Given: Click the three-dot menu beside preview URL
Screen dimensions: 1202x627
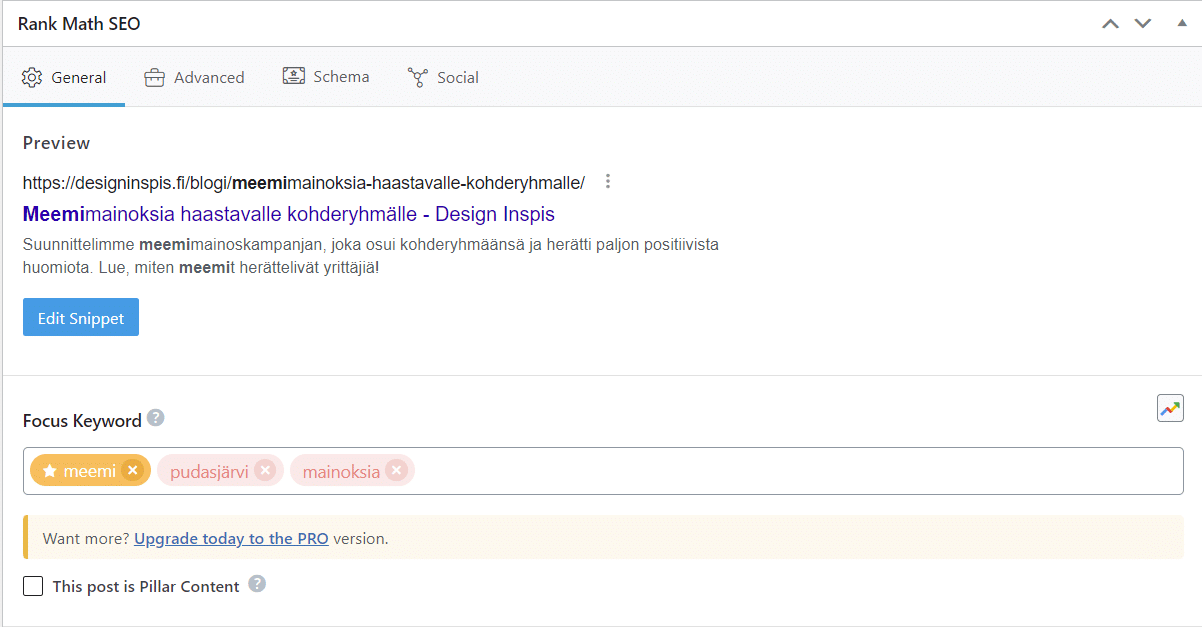Looking at the screenshot, I should tap(607, 182).
